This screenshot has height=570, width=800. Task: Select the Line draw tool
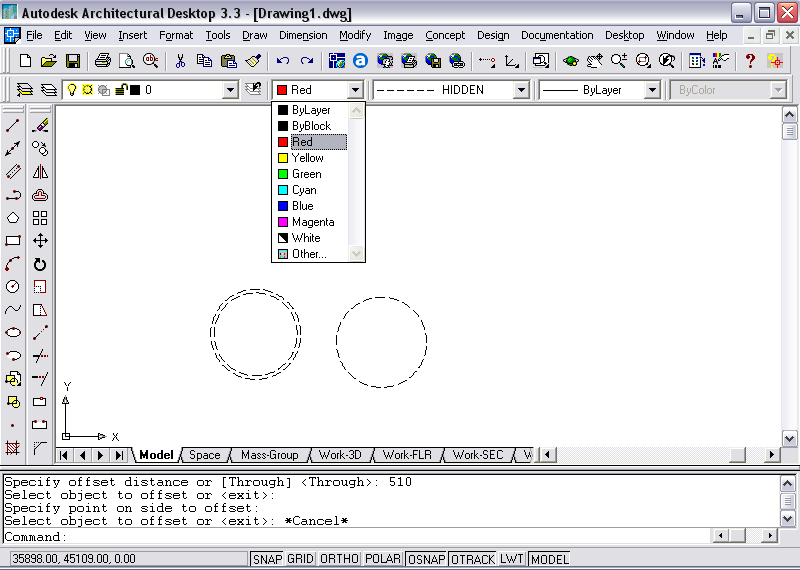tap(13, 125)
